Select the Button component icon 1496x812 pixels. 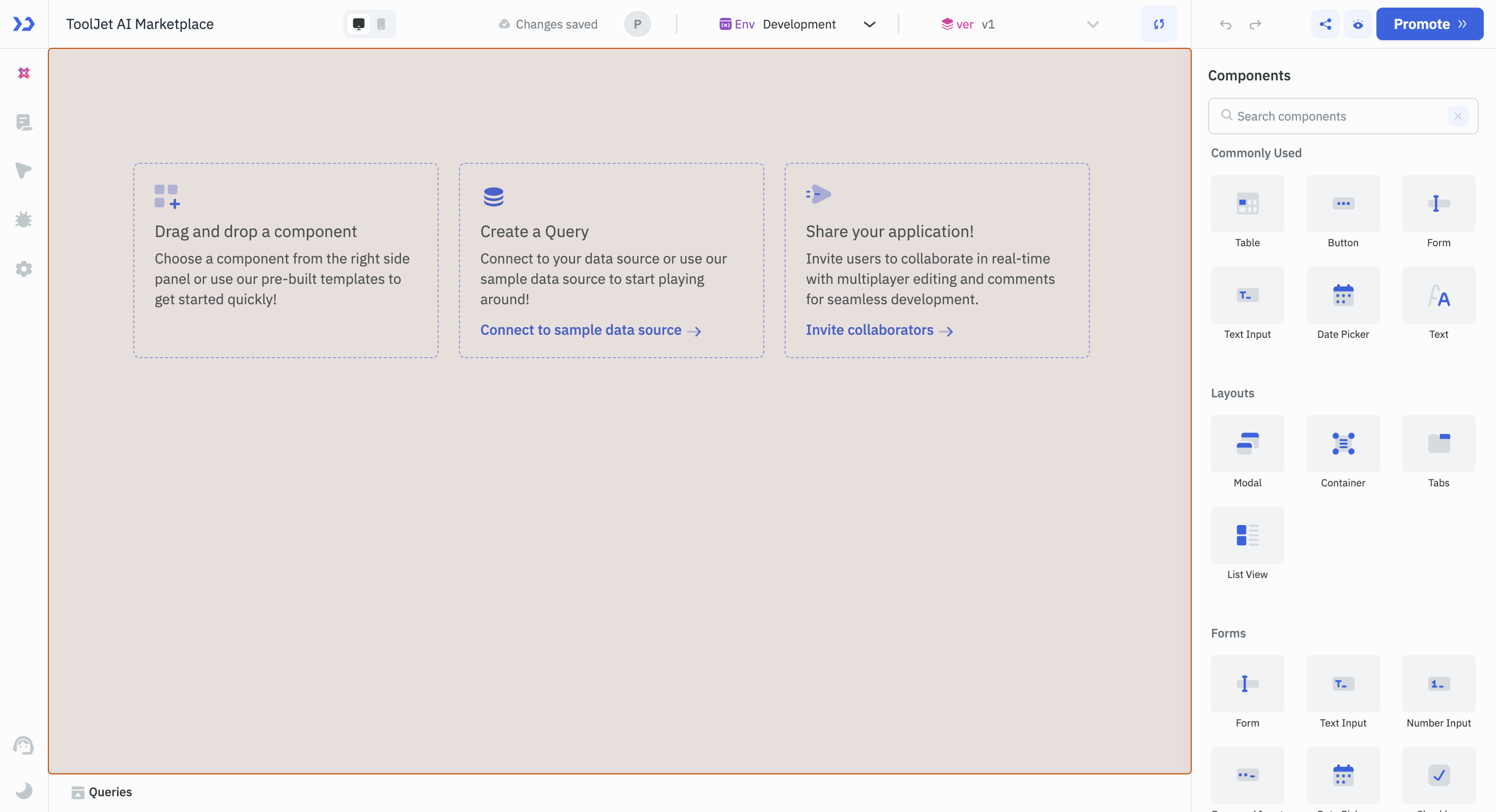coord(1343,204)
